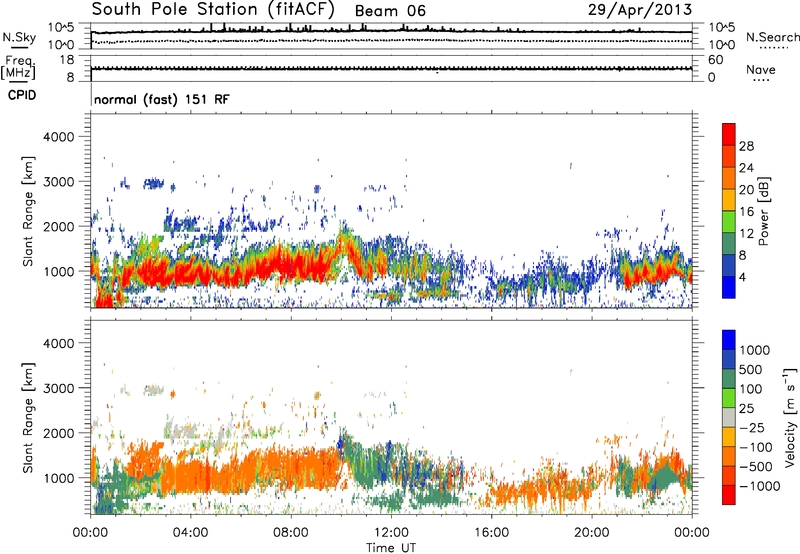This screenshot has height=554, width=800.
Task: Click the 'N.Sky' label
Action: click(x=19, y=37)
